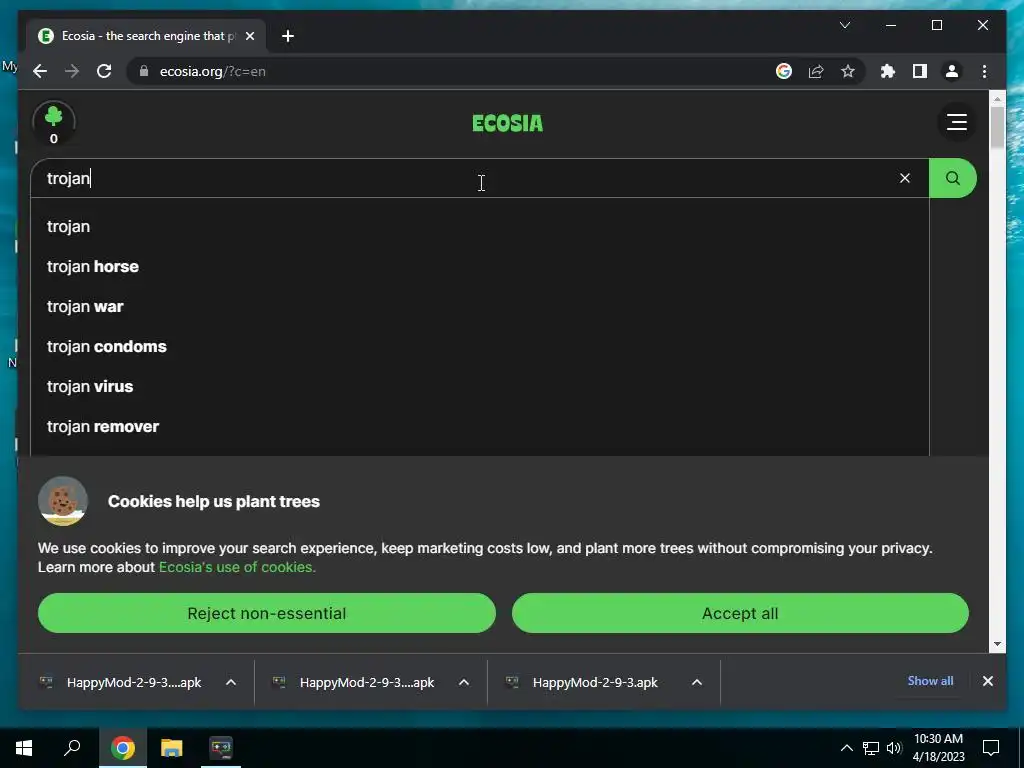The height and width of the screenshot is (768, 1024).
Task: Click the Chrome icon in the taskbar
Action: point(122,747)
